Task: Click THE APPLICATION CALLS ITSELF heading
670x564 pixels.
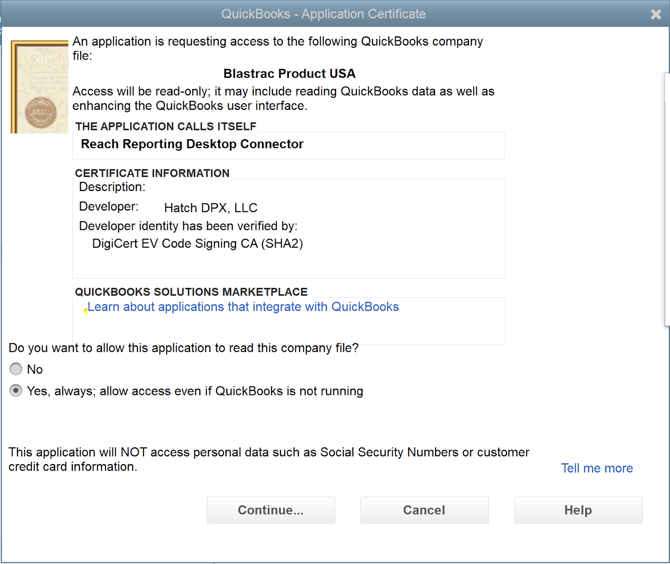Action: click(x=166, y=127)
